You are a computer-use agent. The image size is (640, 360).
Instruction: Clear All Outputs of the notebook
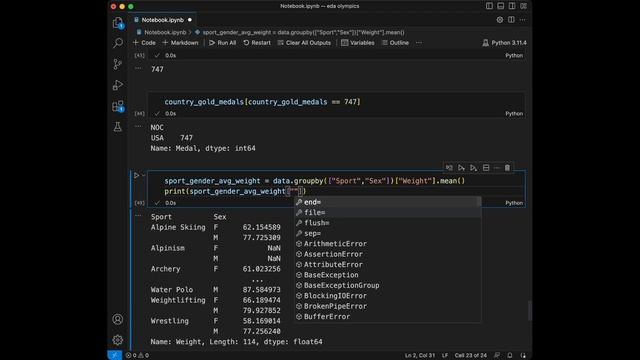pos(304,42)
